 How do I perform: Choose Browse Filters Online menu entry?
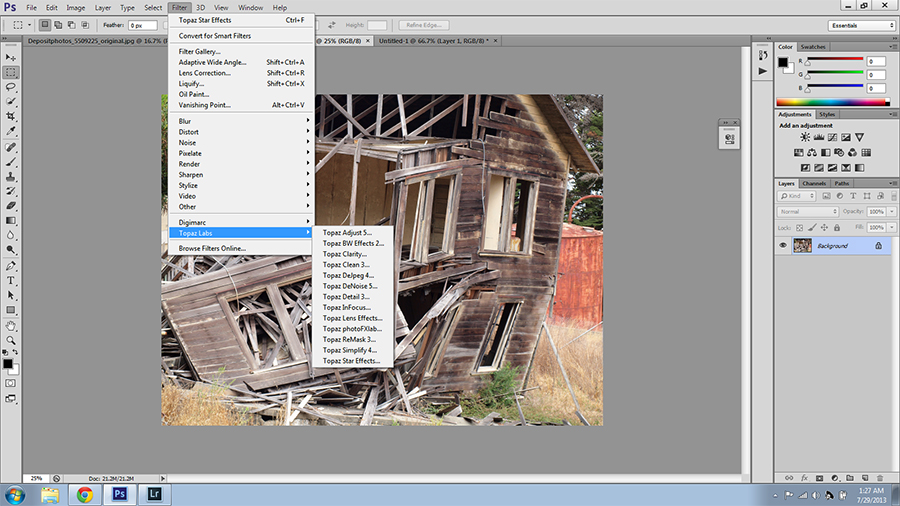click(212, 248)
